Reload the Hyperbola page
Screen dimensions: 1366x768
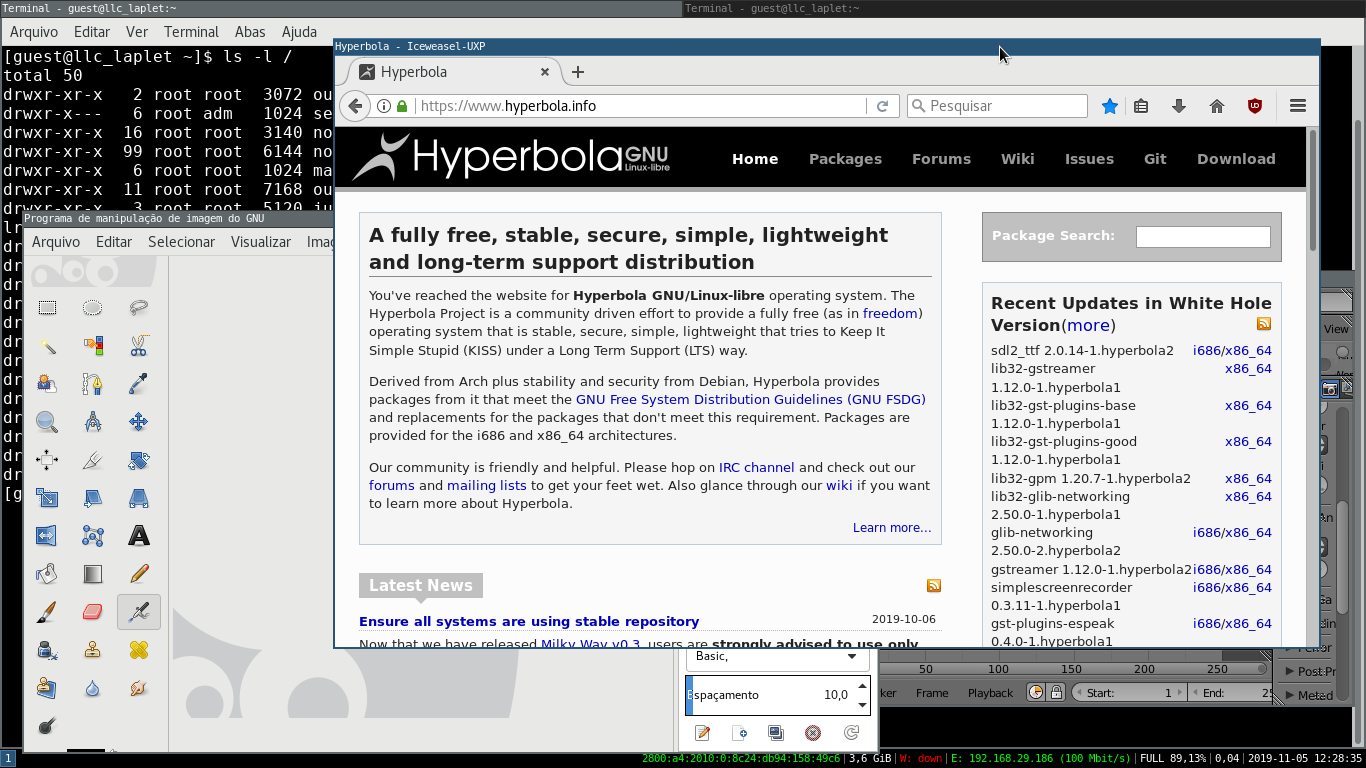click(883, 106)
